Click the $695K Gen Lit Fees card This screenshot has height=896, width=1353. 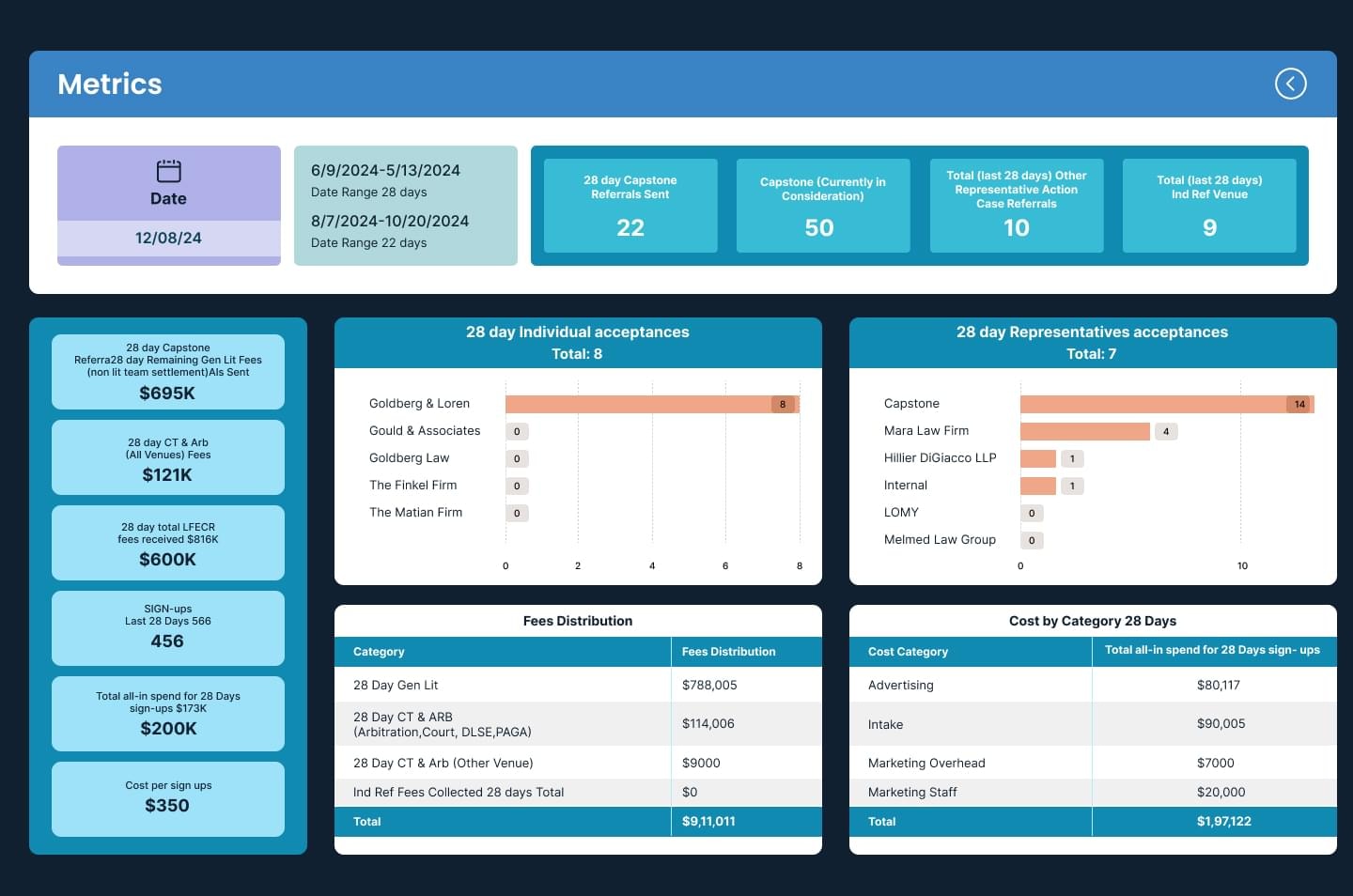tap(168, 372)
